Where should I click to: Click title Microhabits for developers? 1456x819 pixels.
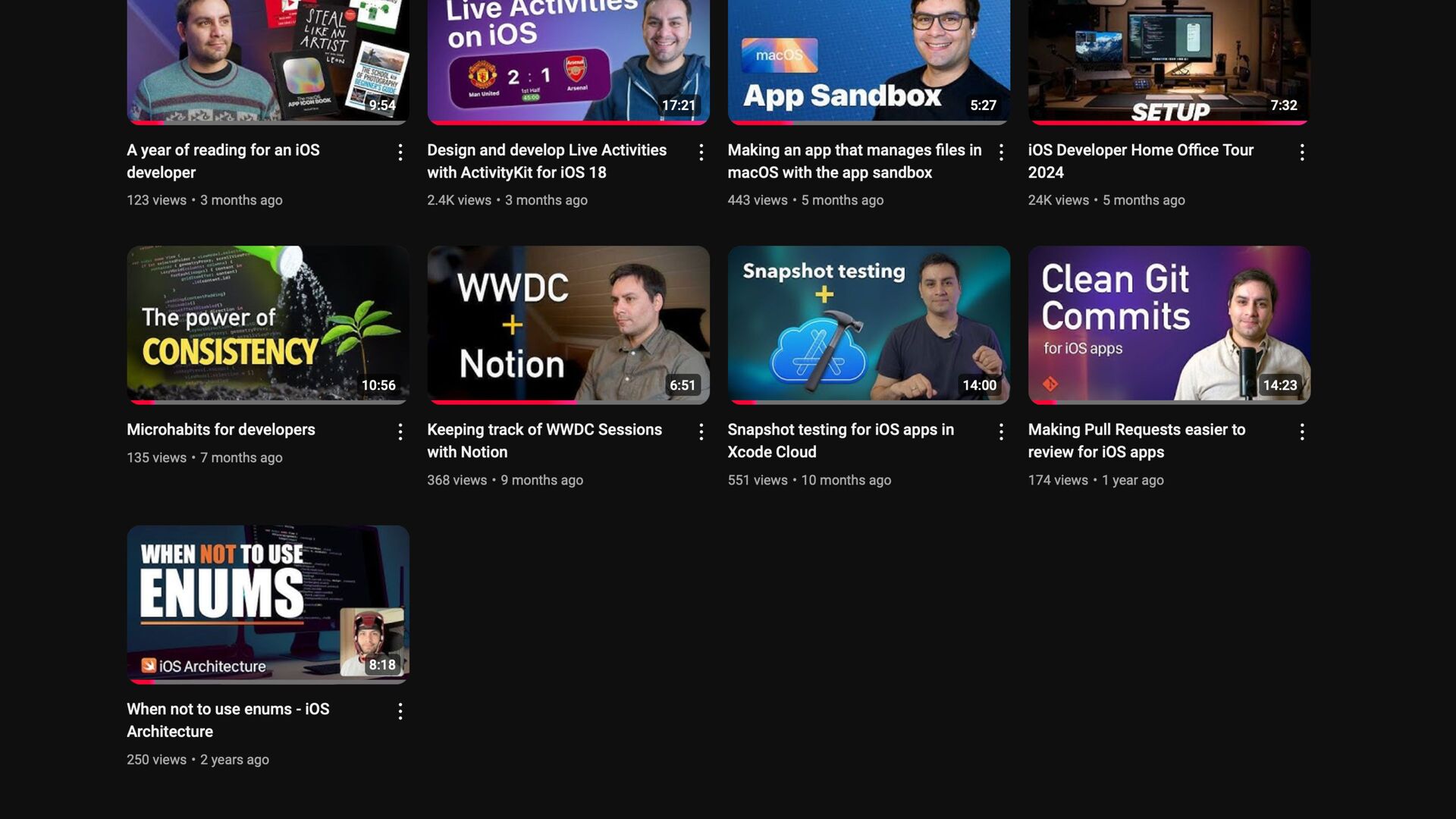221,430
